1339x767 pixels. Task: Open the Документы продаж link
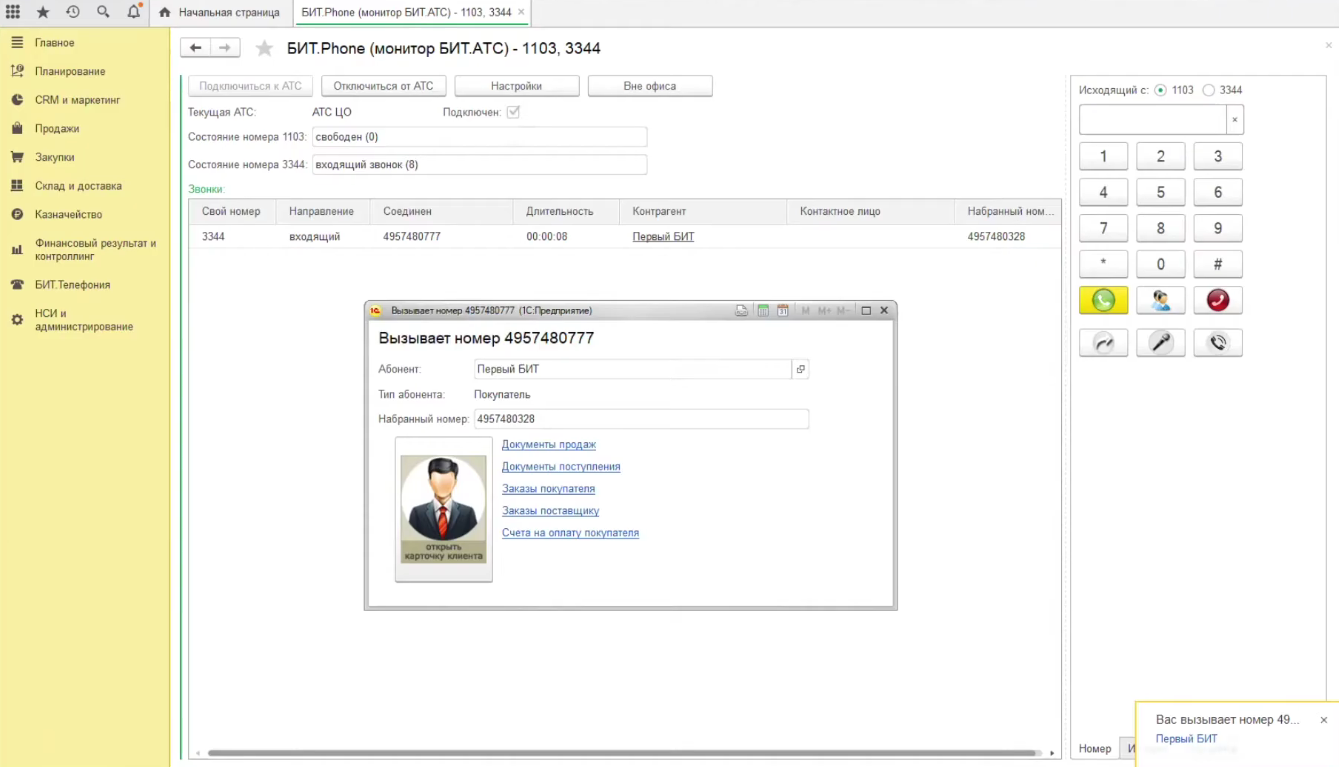(549, 445)
